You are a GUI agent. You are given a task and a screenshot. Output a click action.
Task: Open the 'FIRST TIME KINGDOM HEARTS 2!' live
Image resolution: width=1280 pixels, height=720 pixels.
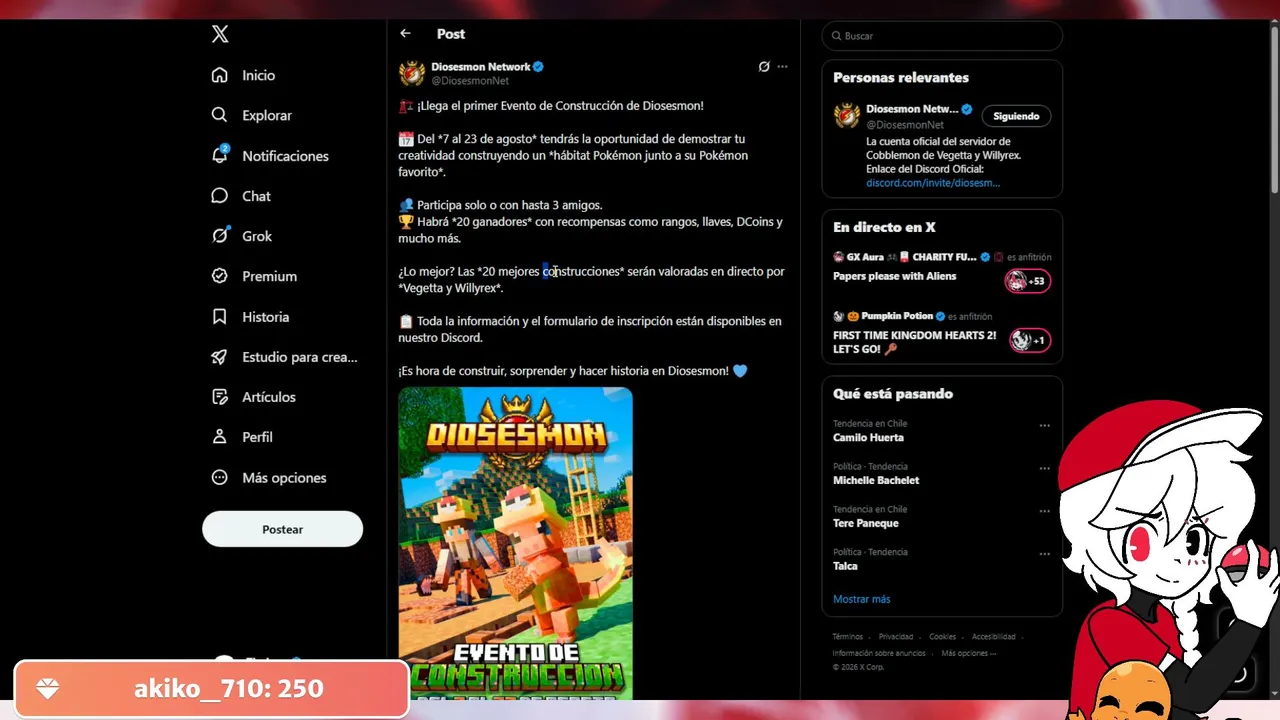[x=915, y=342]
